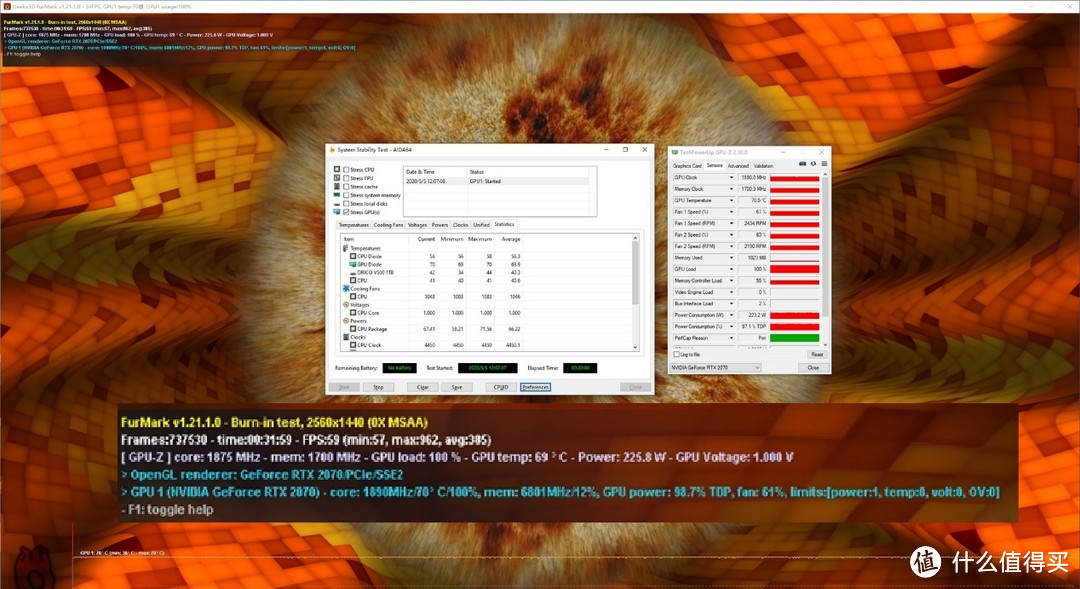The height and width of the screenshot is (589, 1080).
Task: Switch to the Validation tab in GPU-Z
Action: (763, 166)
